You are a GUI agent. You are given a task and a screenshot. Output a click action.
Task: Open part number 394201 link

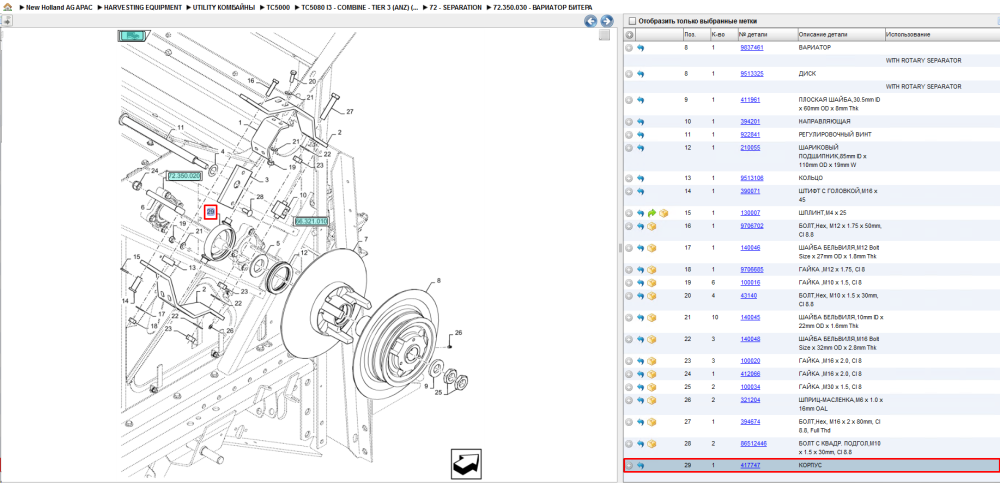pyautogui.click(x=750, y=121)
